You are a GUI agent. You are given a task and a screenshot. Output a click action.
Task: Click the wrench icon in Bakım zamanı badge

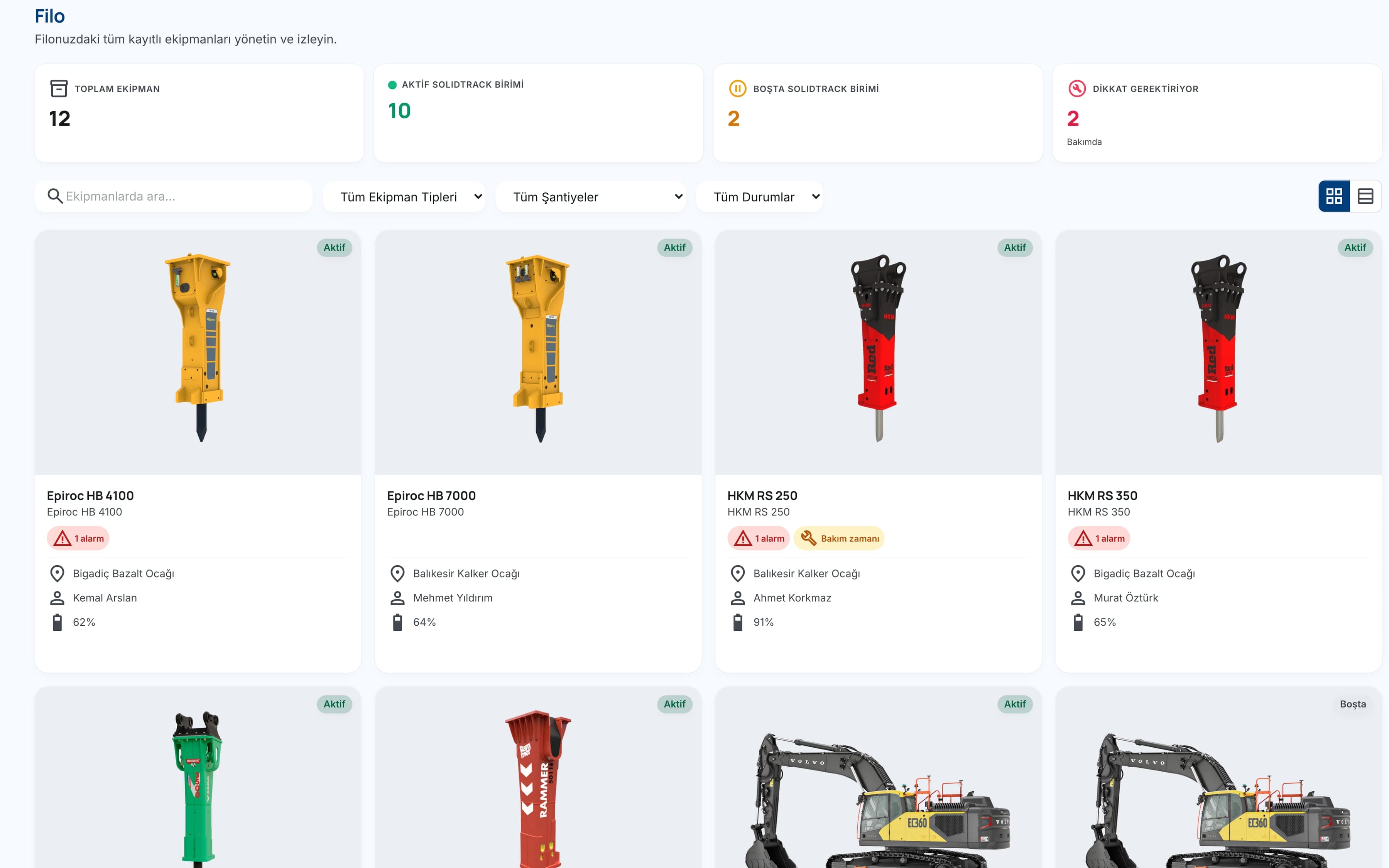(x=808, y=538)
